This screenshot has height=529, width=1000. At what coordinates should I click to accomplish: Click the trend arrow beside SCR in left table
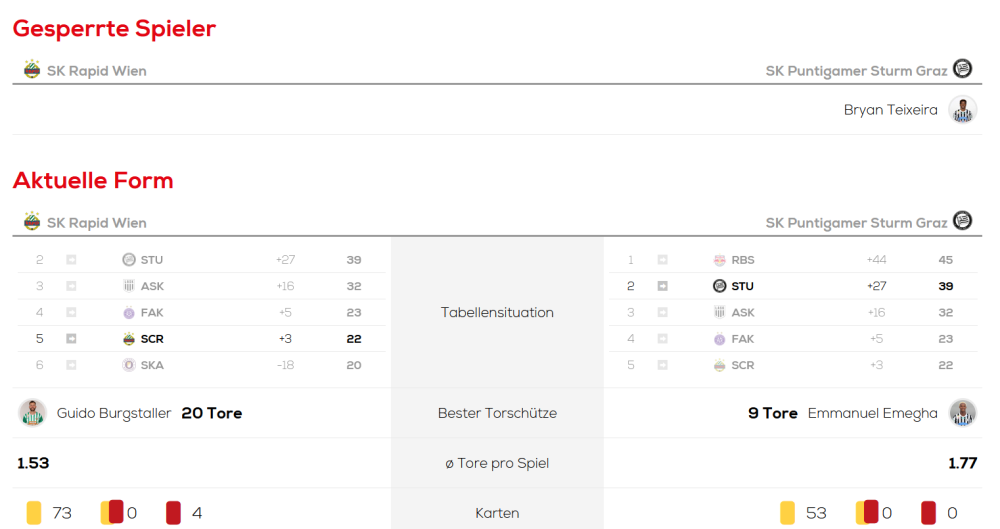[71, 339]
